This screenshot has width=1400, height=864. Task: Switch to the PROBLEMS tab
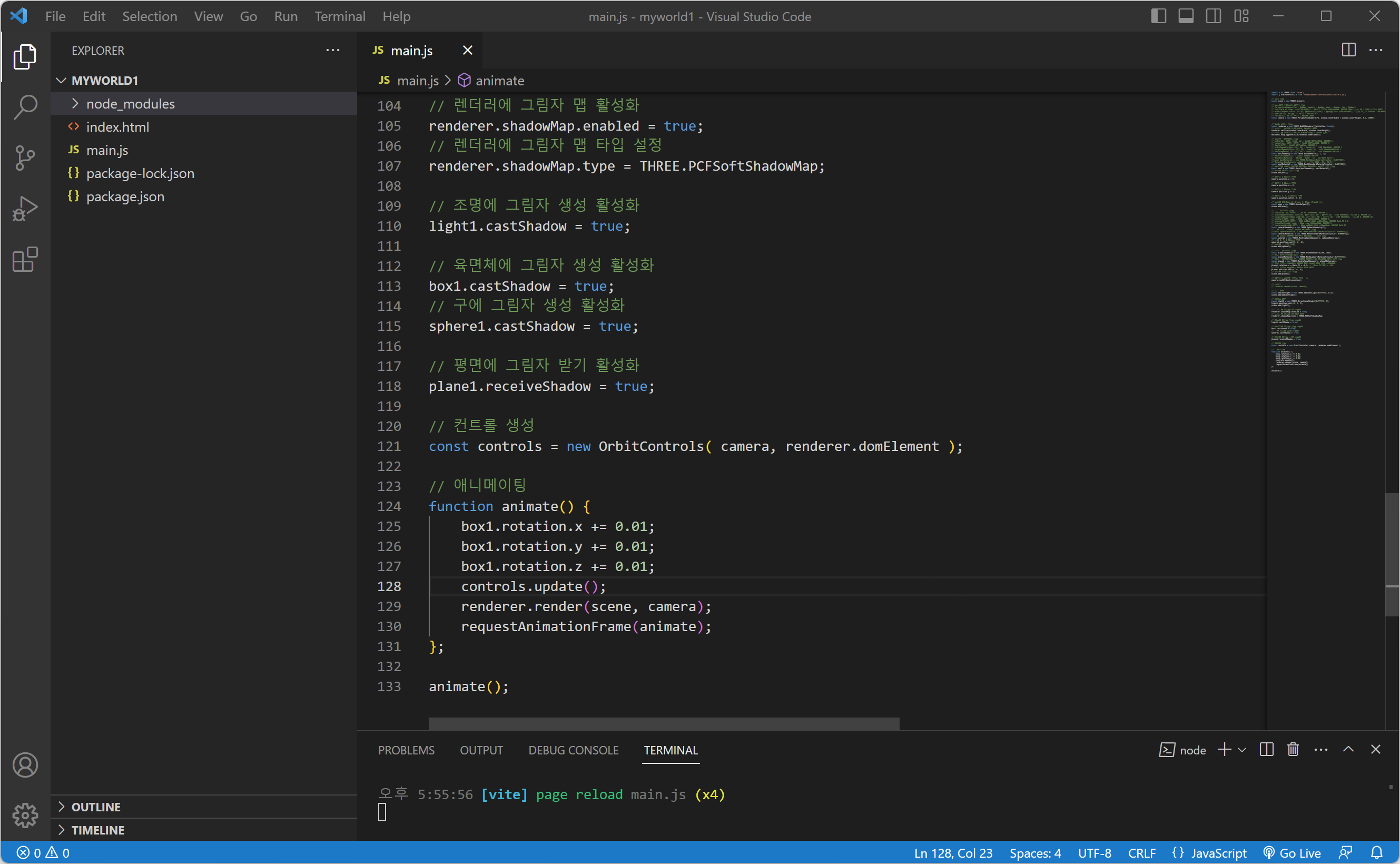(406, 750)
